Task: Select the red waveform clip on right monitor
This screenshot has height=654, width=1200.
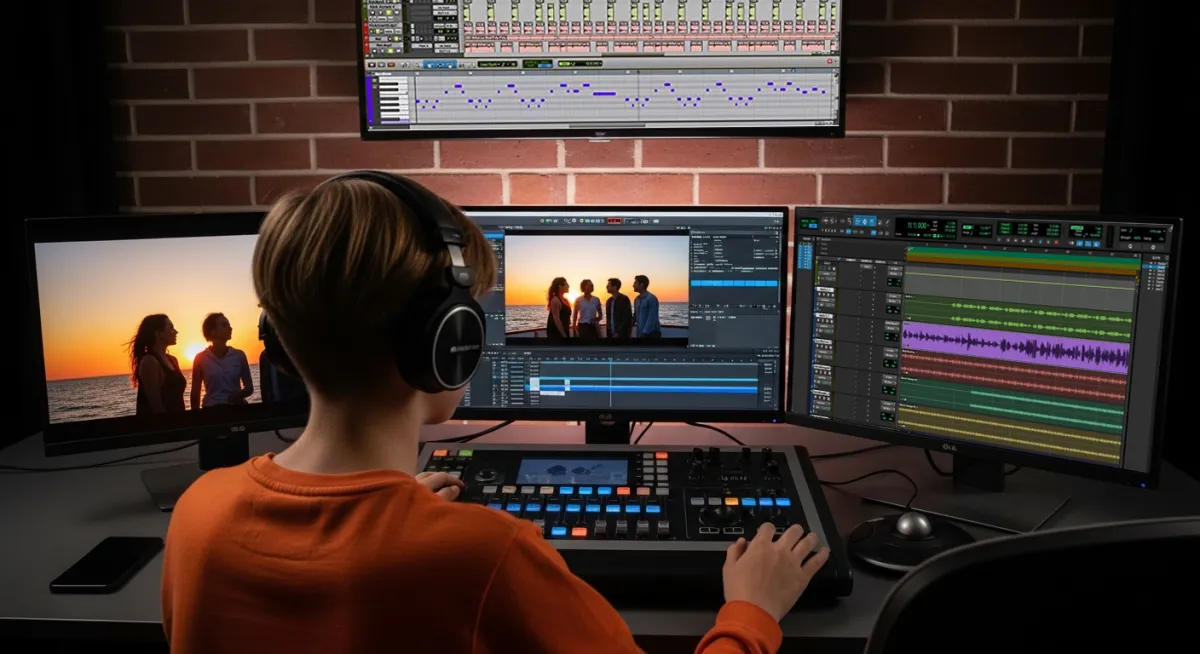Action: (x=1014, y=378)
